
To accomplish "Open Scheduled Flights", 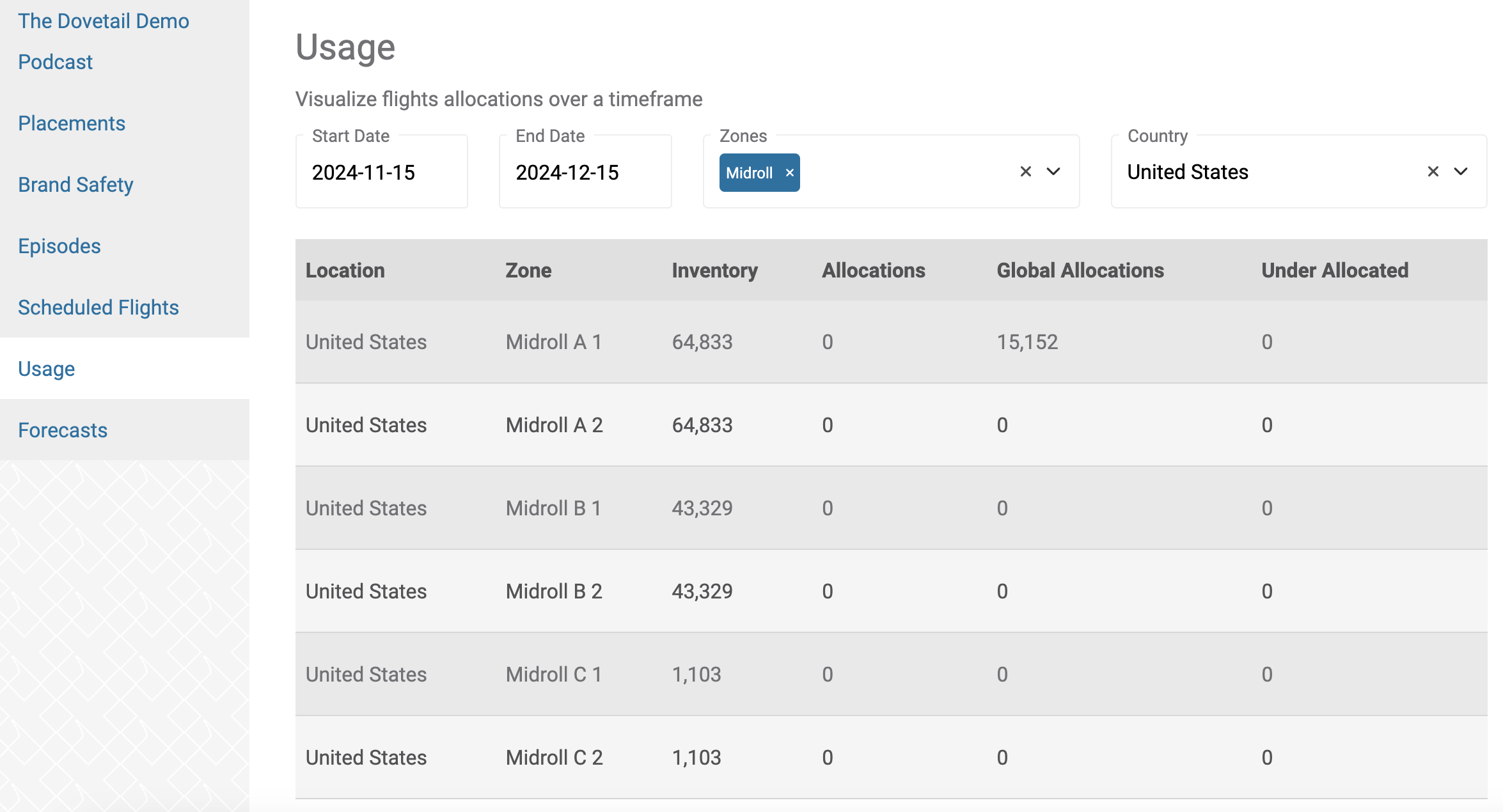I will coord(98,307).
